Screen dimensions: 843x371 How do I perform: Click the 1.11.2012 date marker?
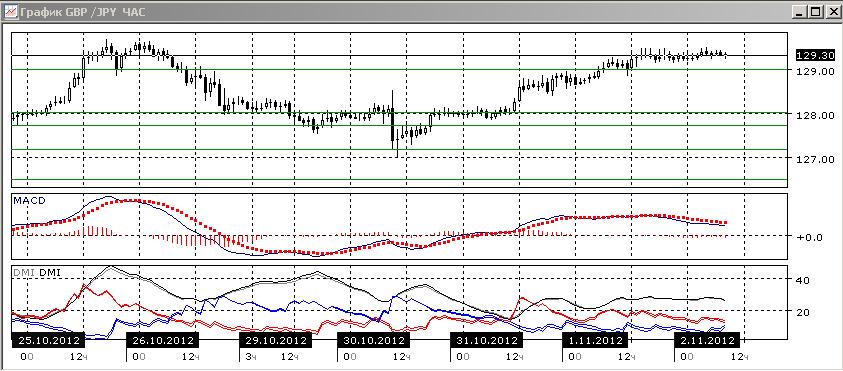click(x=595, y=340)
